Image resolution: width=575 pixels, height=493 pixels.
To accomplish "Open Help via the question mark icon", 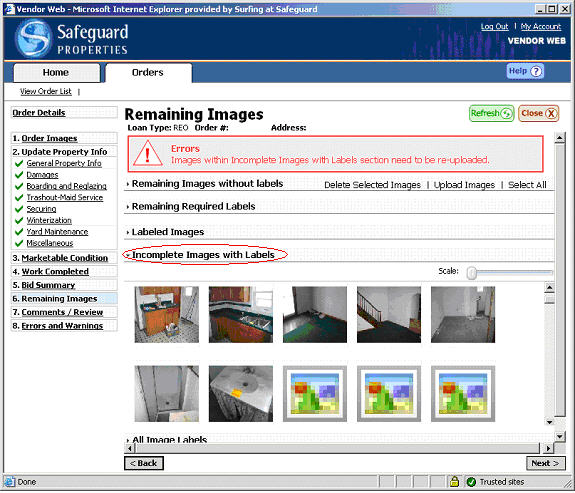I will point(536,71).
